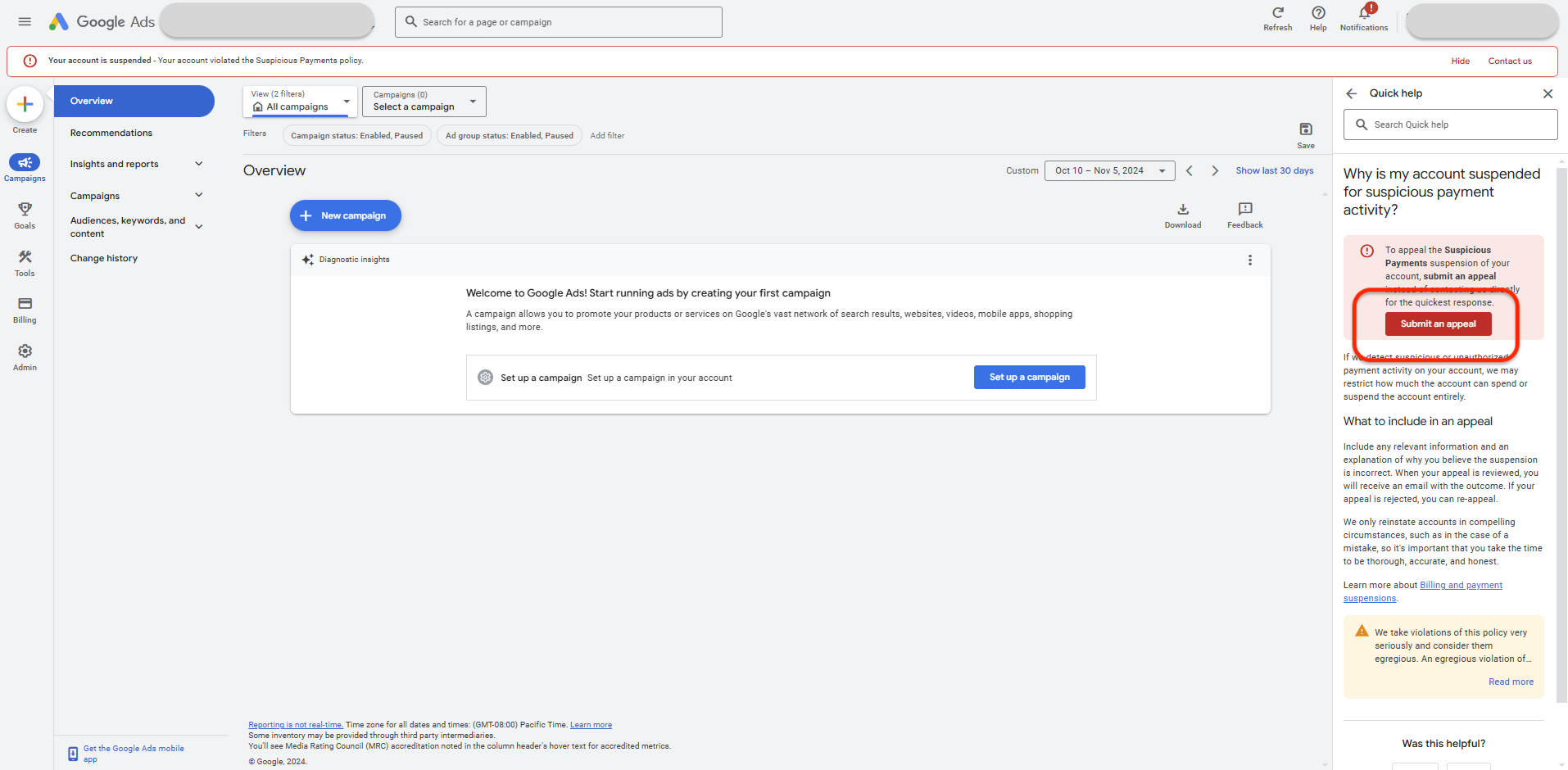The width and height of the screenshot is (1568, 770).
Task: Click Show last 30 days link
Action: 1275,170
